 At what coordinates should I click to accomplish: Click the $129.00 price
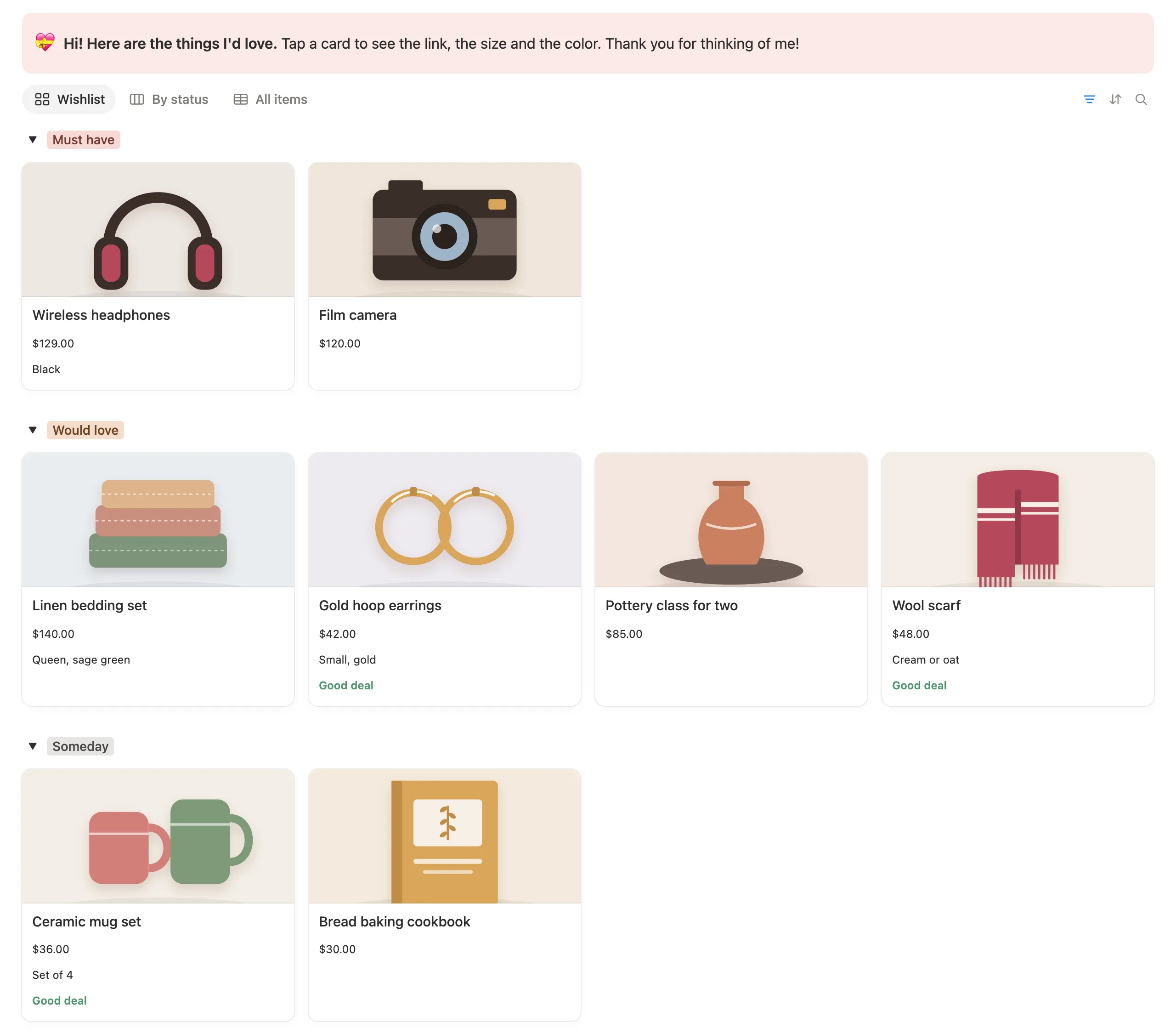(53, 344)
